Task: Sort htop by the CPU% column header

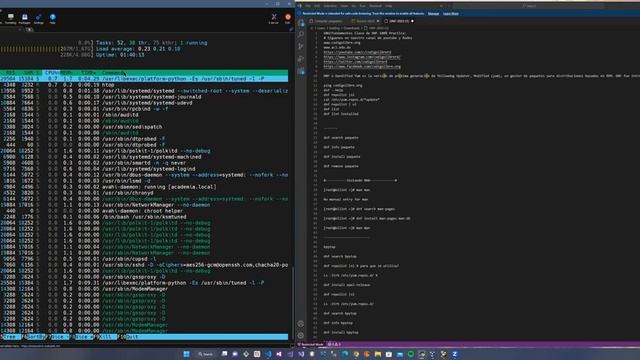Action: point(52,73)
